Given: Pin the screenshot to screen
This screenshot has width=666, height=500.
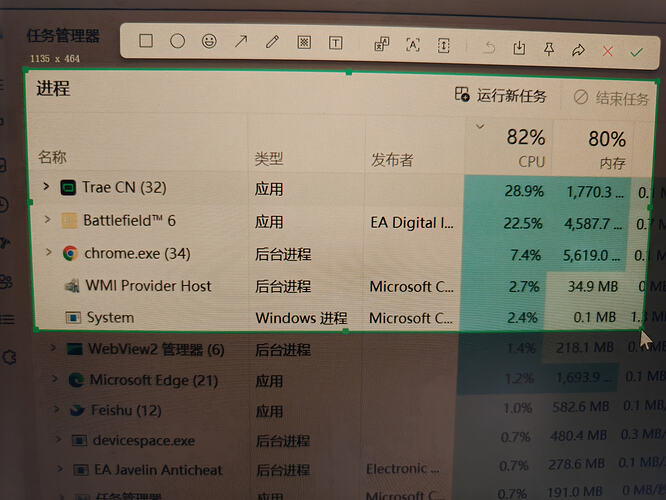Looking at the screenshot, I should click(x=549, y=49).
